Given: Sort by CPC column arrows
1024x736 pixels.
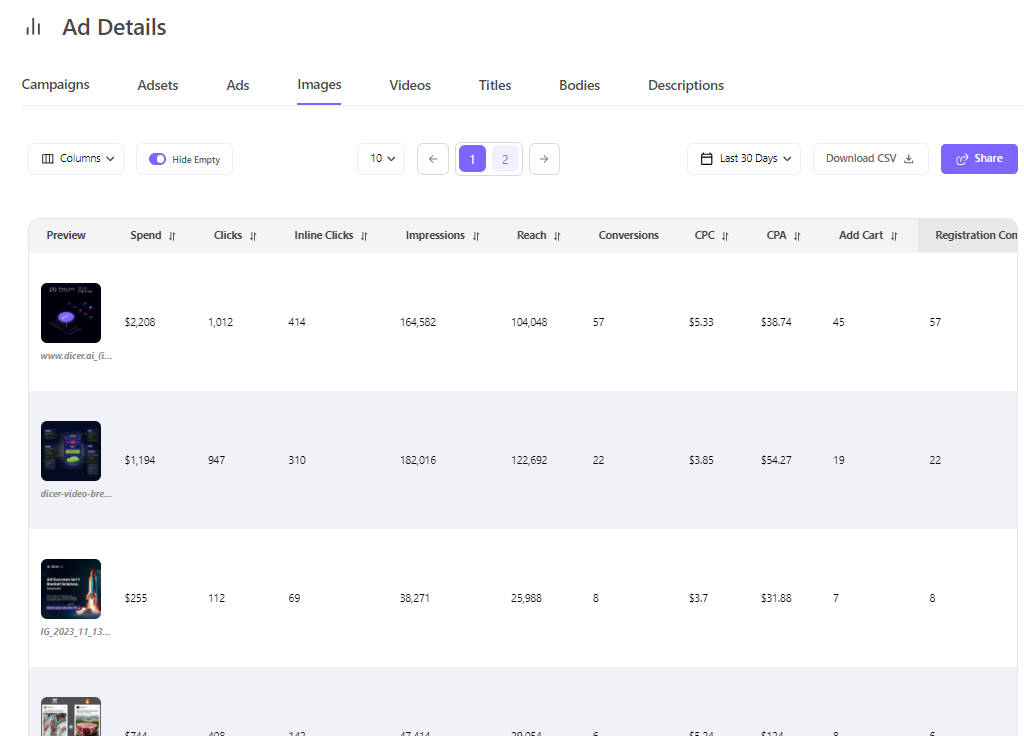Looking at the screenshot, I should point(726,236).
